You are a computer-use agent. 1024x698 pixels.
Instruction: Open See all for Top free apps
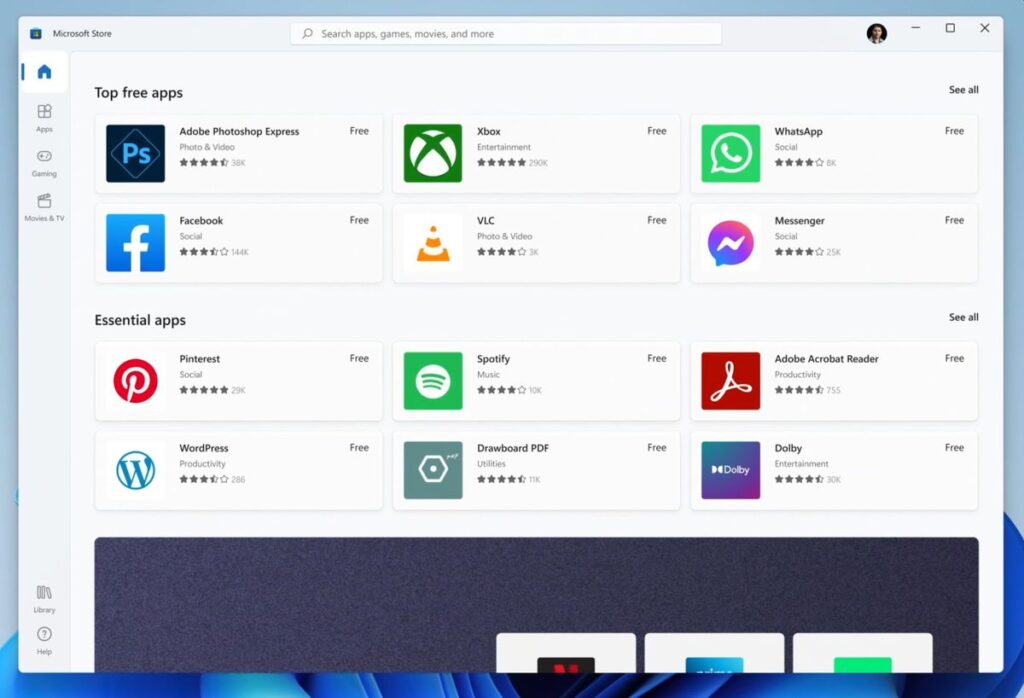pyautogui.click(x=963, y=89)
